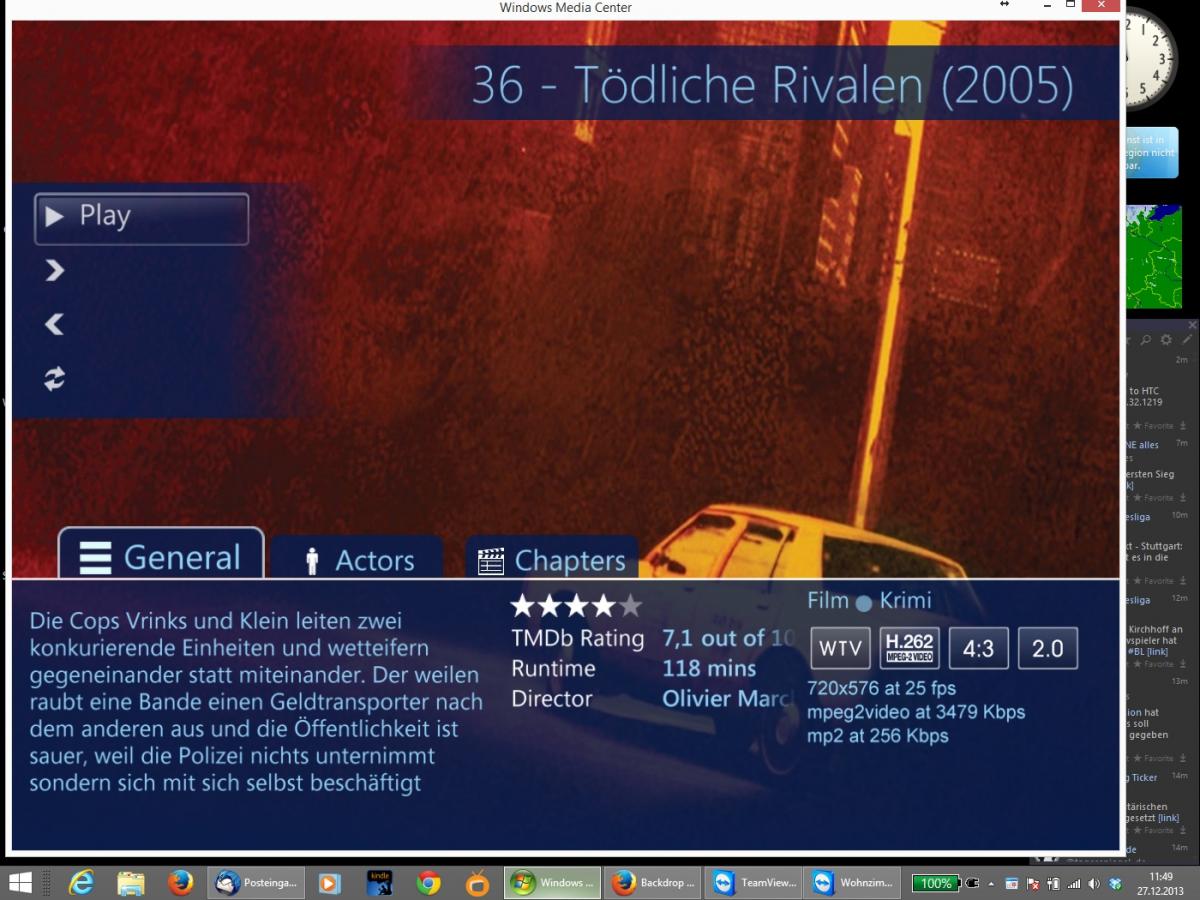
Task: Maximize the Windows Media Center window
Action: [x=1070, y=5]
